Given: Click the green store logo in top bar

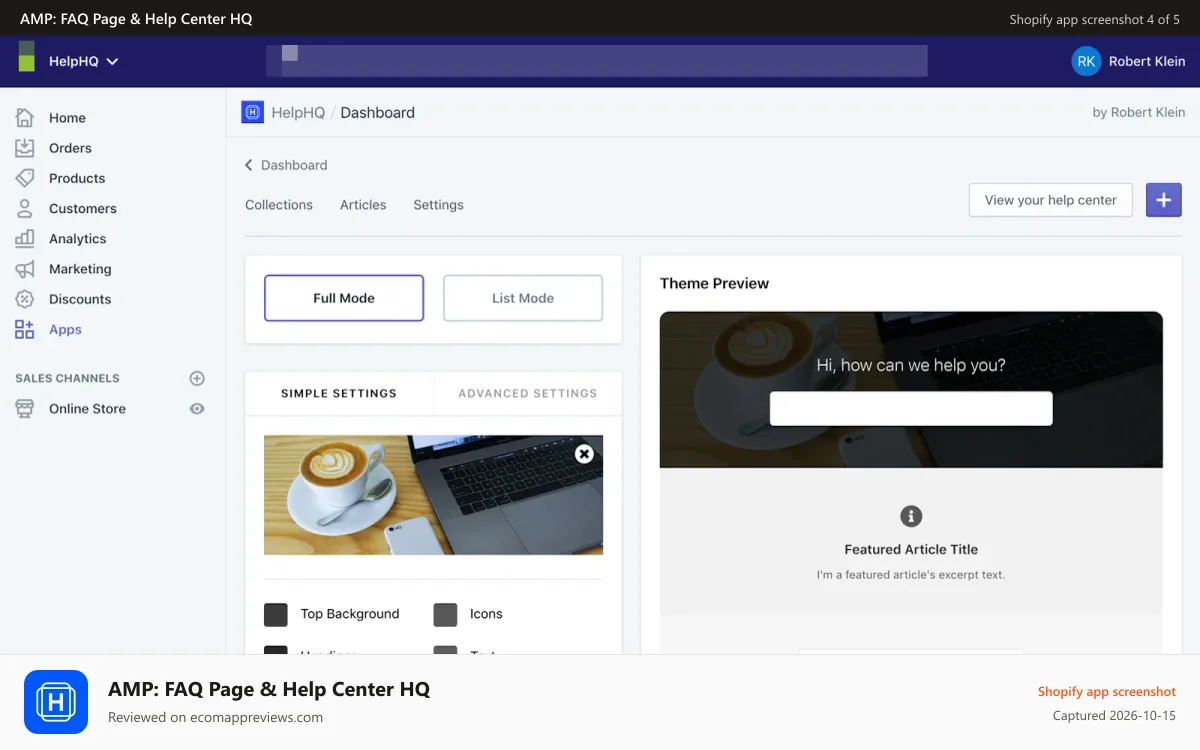Looking at the screenshot, I should [x=27, y=56].
